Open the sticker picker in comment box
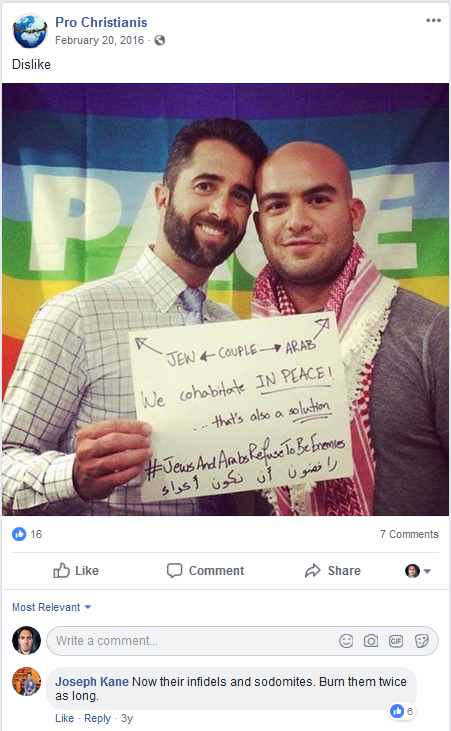This screenshot has width=451, height=731. pos(422,641)
